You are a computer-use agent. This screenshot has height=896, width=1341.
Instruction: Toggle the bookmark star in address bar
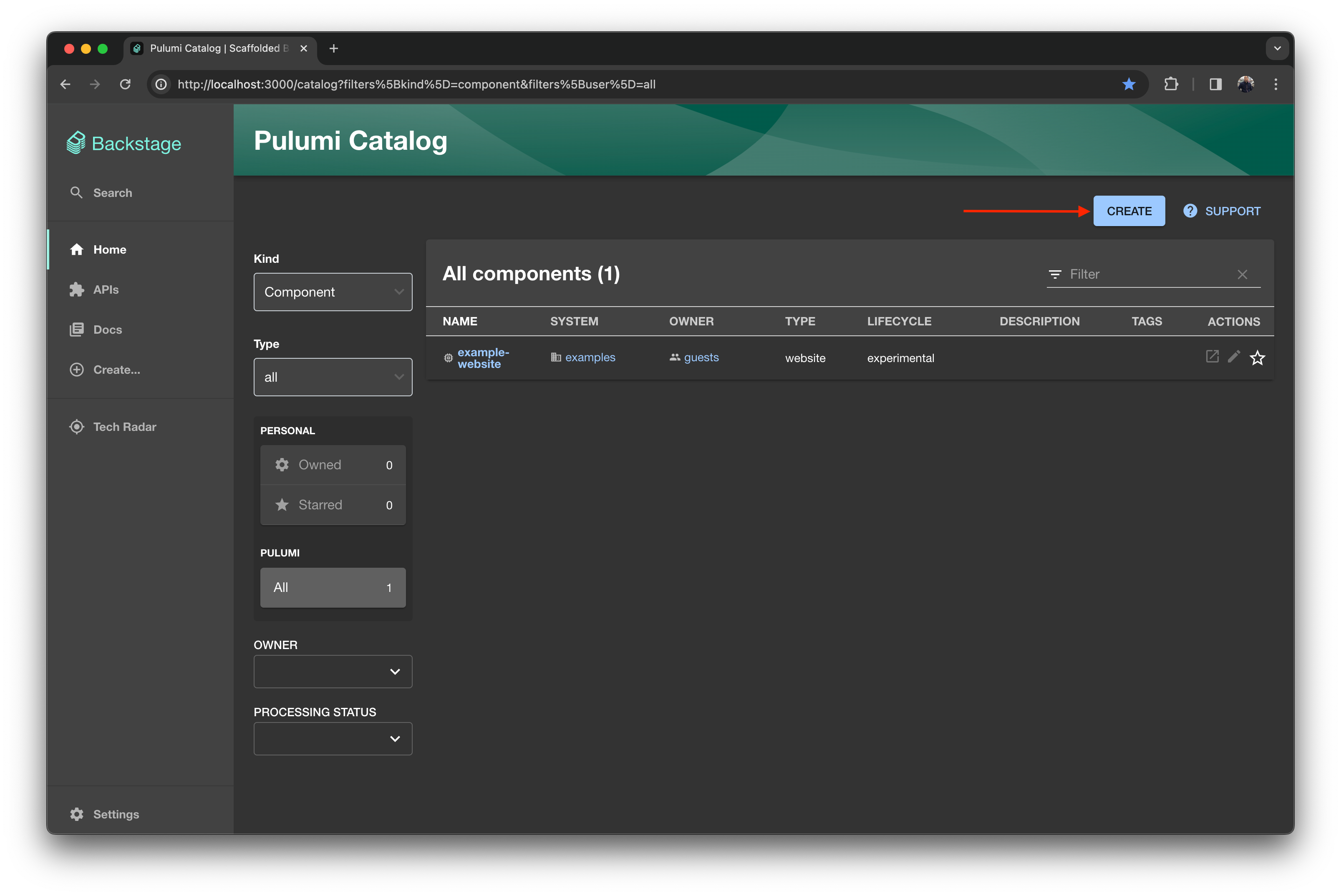coord(1128,85)
